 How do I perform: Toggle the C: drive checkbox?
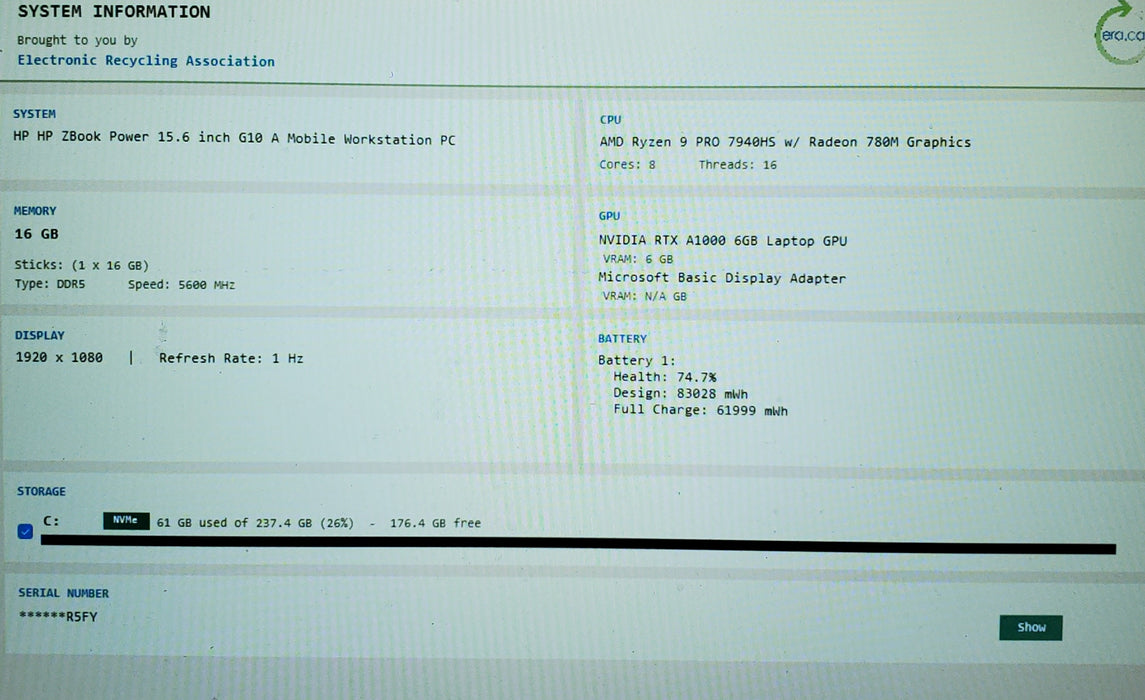(26, 531)
